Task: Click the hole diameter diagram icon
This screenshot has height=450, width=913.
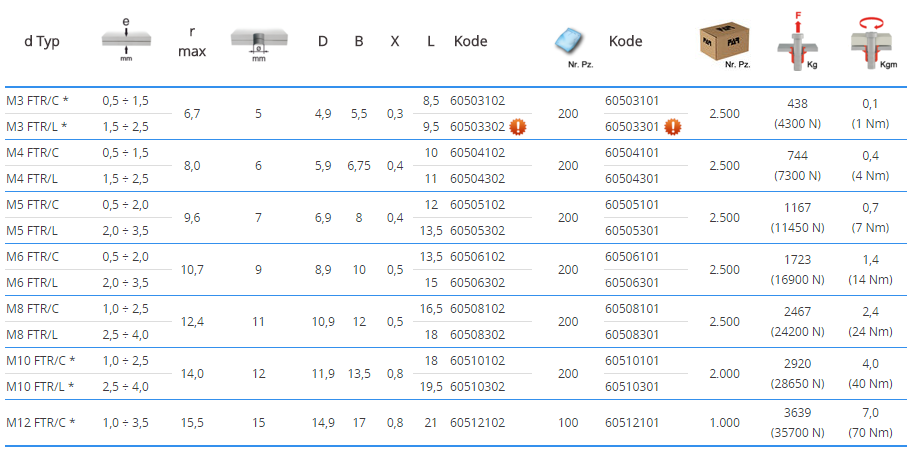Action: tap(258, 42)
